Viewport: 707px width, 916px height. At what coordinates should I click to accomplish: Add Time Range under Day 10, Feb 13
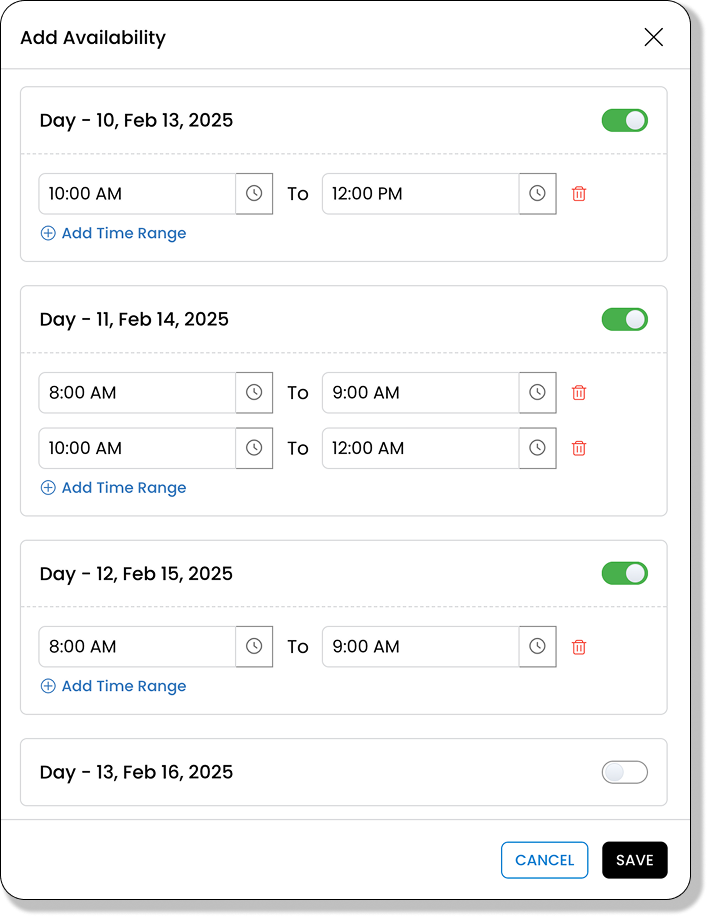114,233
